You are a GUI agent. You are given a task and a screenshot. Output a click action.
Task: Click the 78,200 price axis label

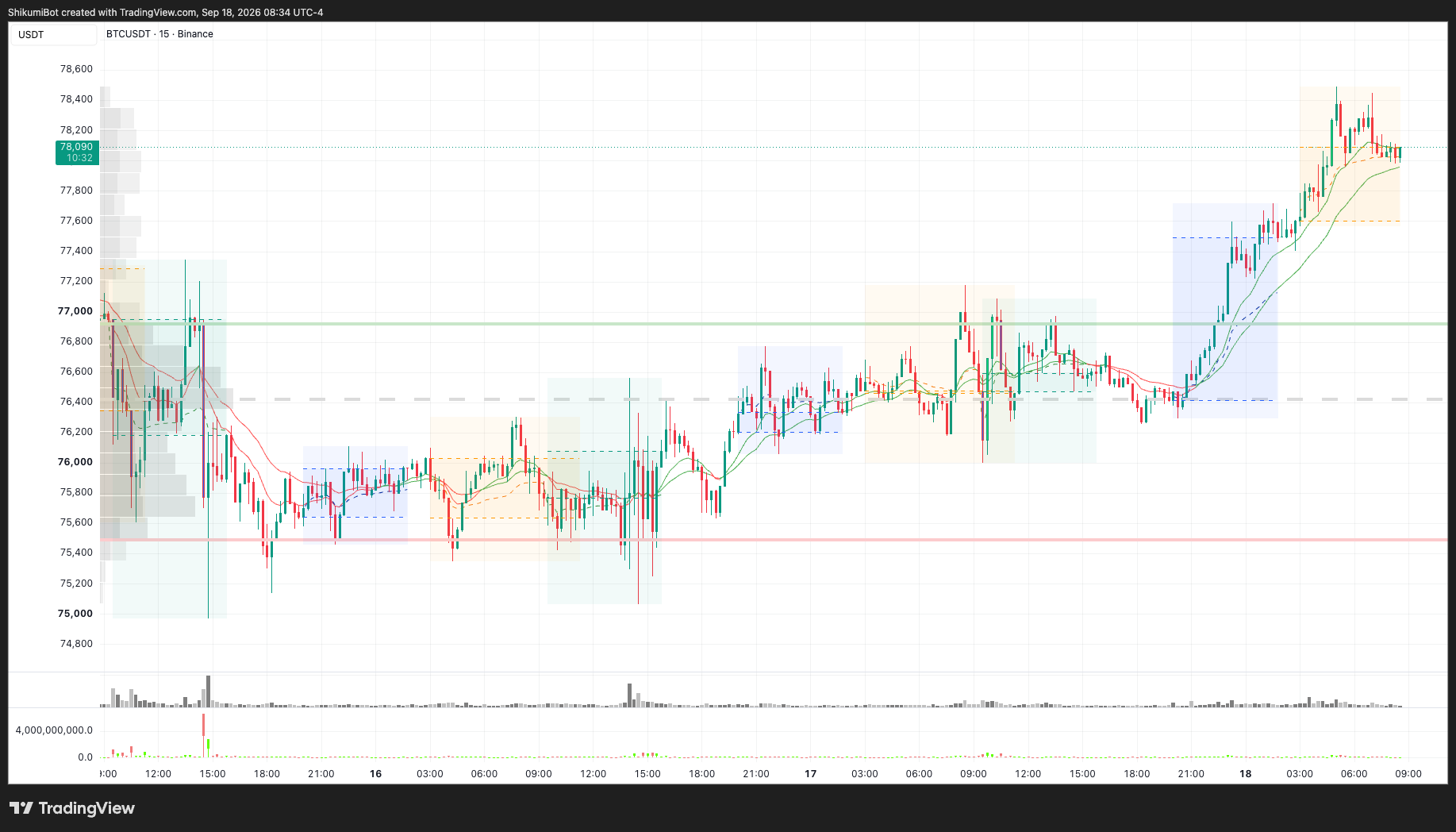click(76, 130)
